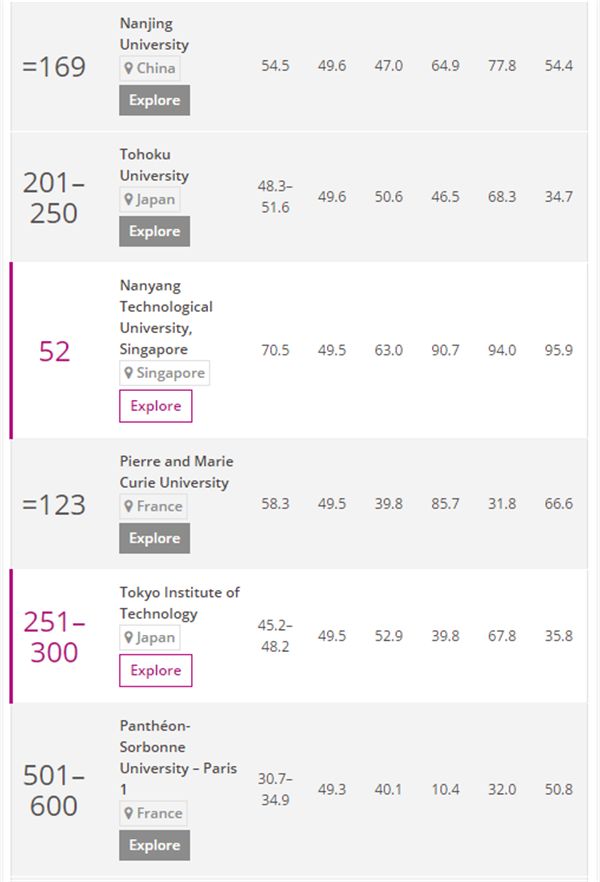Open Explore for Tokyo Institute of Technology
600x882 pixels.
point(155,670)
